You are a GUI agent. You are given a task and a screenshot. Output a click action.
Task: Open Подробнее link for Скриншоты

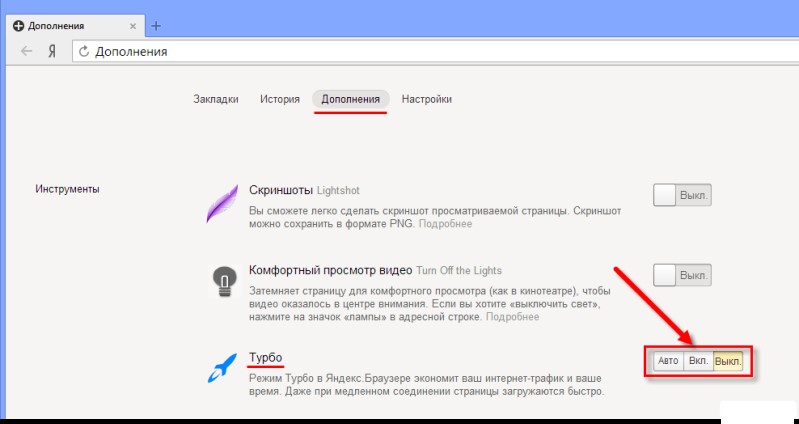coord(445,224)
